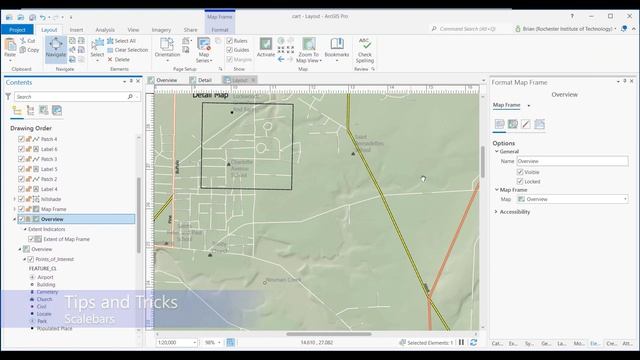Click Zoom To Map View

pyautogui.click(x=309, y=50)
